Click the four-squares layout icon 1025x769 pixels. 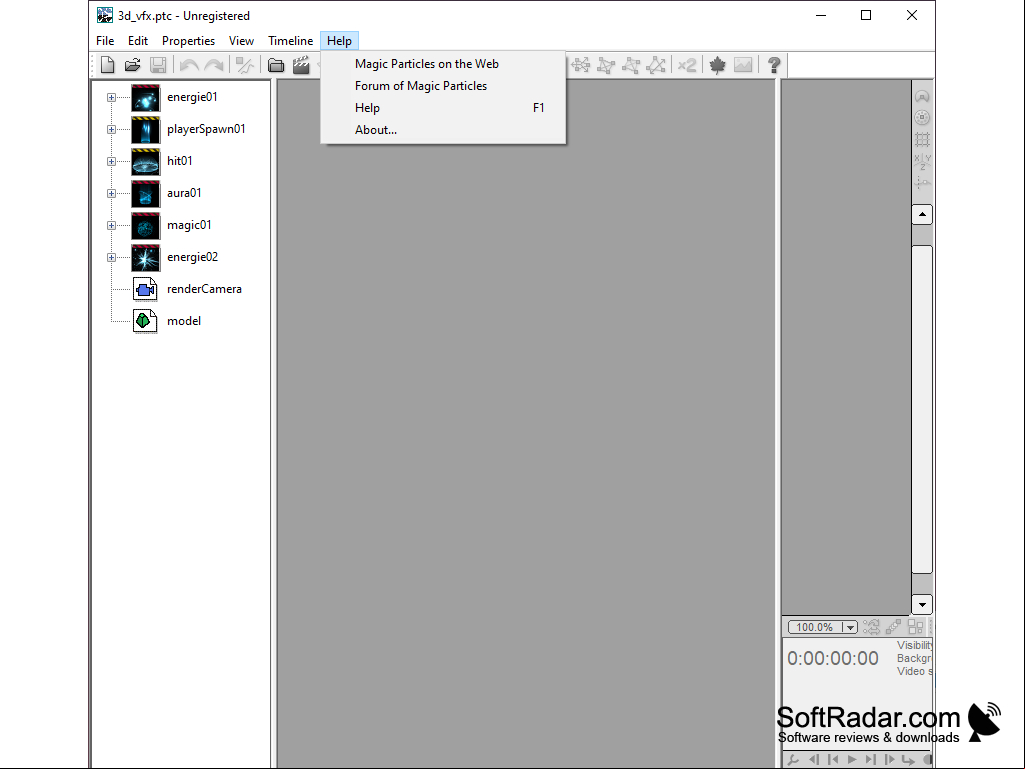915,627
